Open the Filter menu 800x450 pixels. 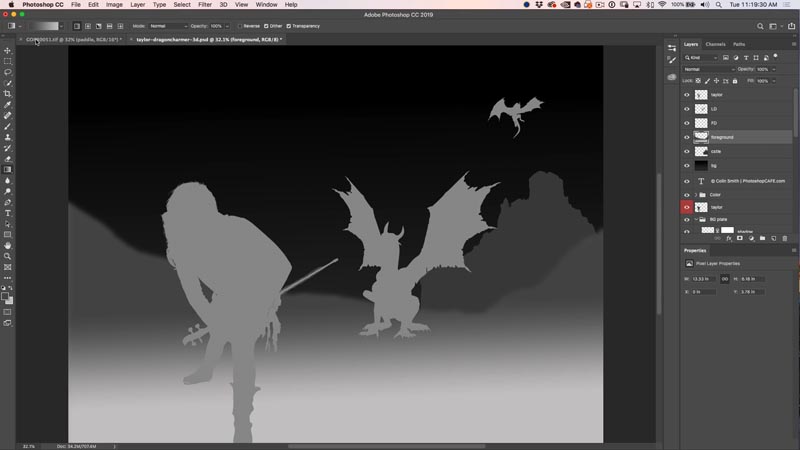205,5
